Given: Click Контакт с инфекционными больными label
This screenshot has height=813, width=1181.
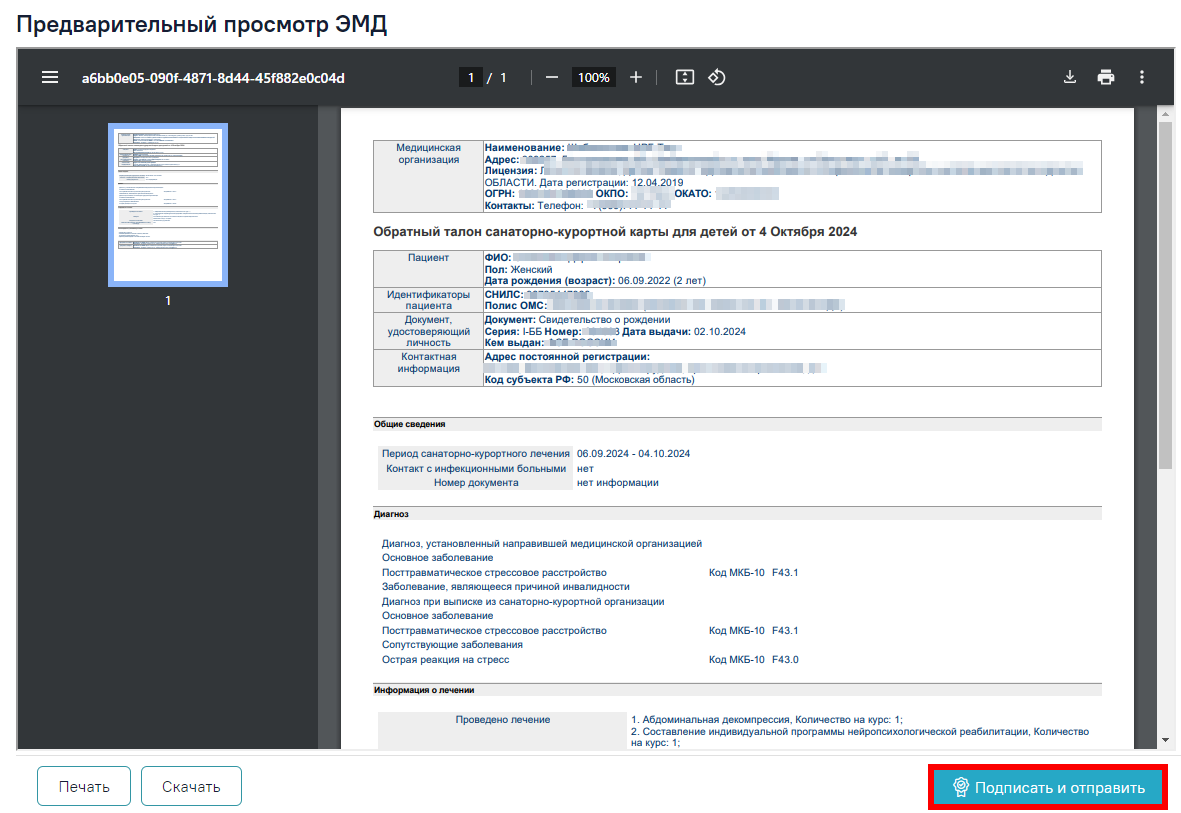Looking at the screenshot, I should coord(476,469).
